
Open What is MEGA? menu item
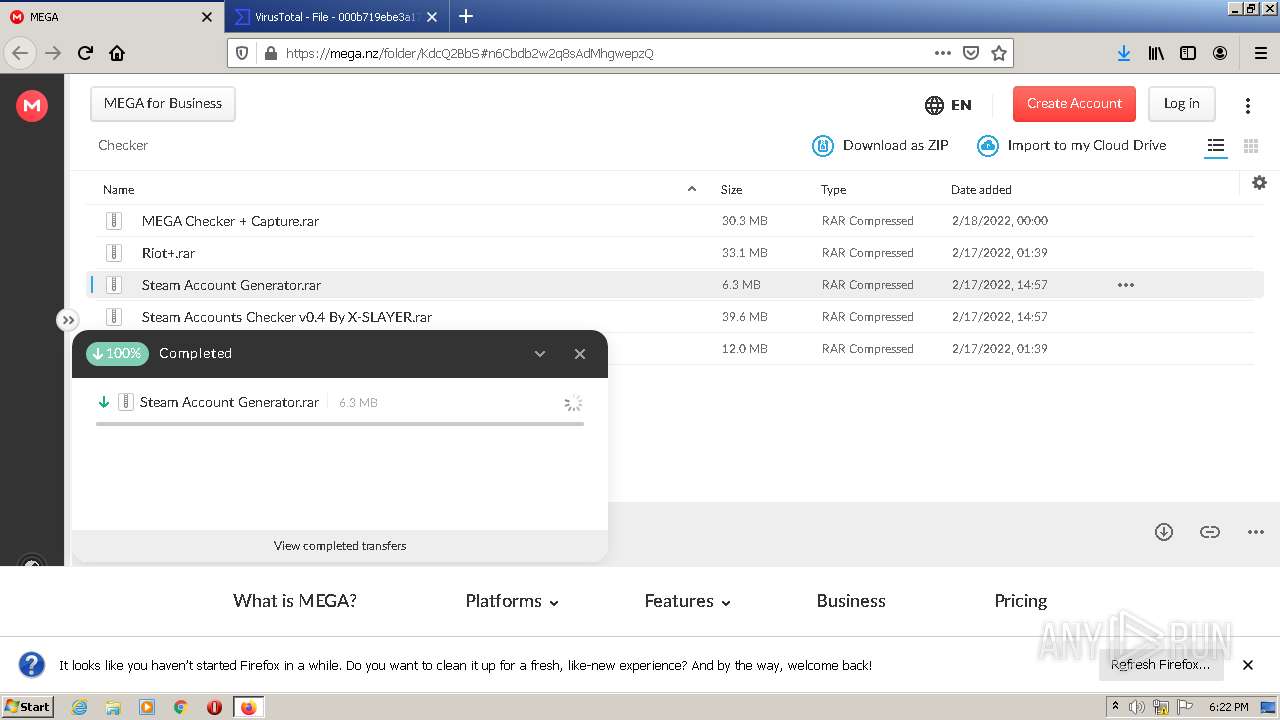tap(295, 601)
